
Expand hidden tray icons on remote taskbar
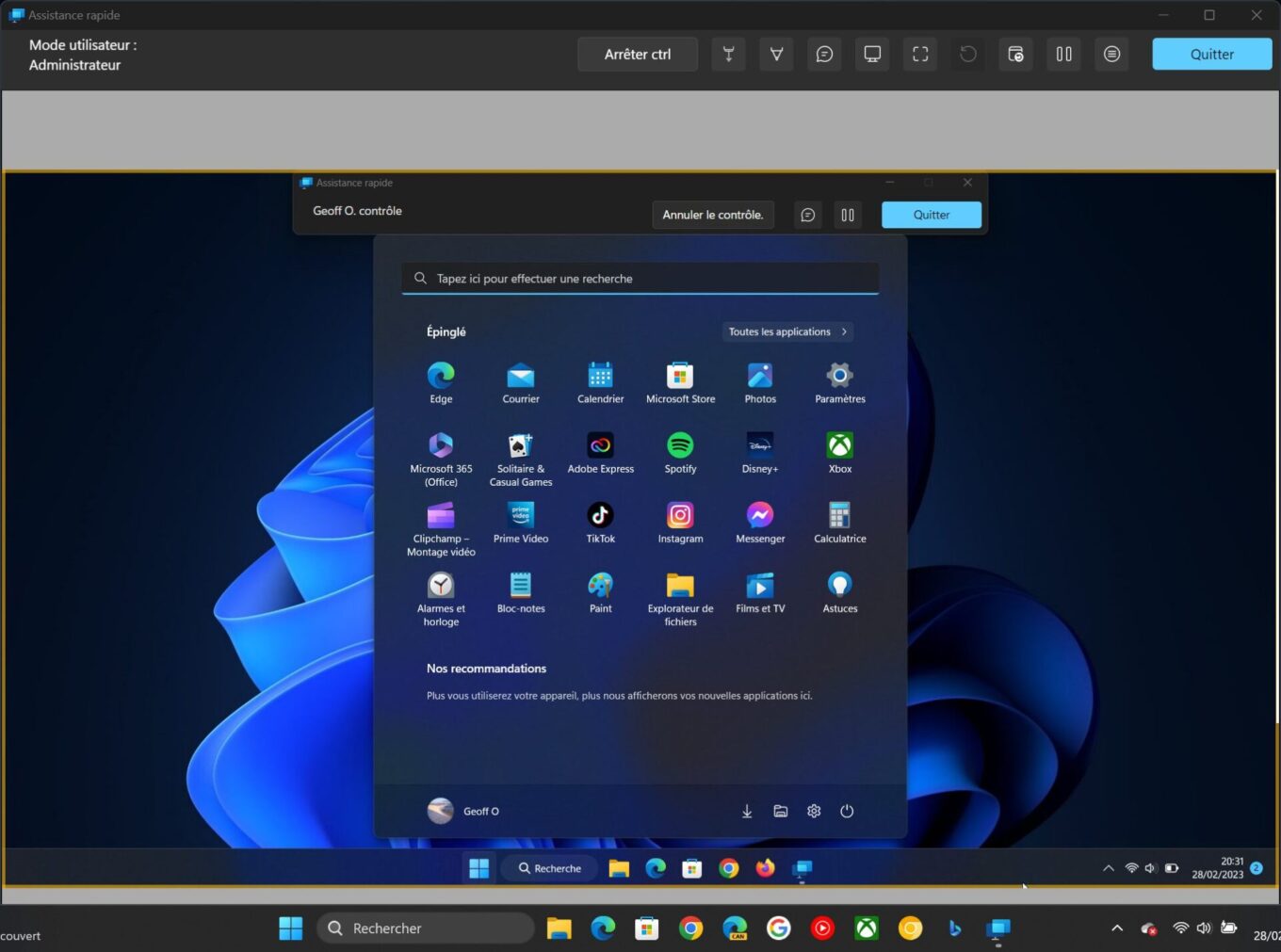click(1109, 868)
